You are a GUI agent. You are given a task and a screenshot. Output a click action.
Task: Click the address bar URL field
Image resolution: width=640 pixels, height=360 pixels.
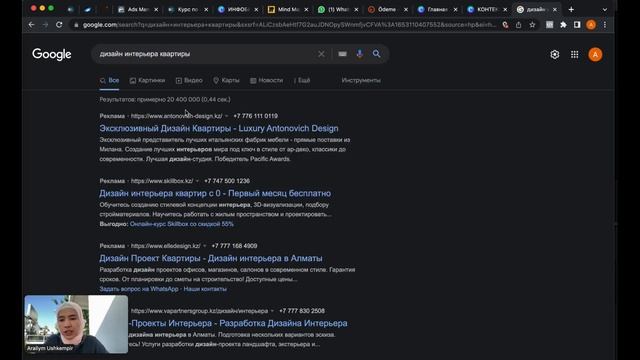coord(286,25)
